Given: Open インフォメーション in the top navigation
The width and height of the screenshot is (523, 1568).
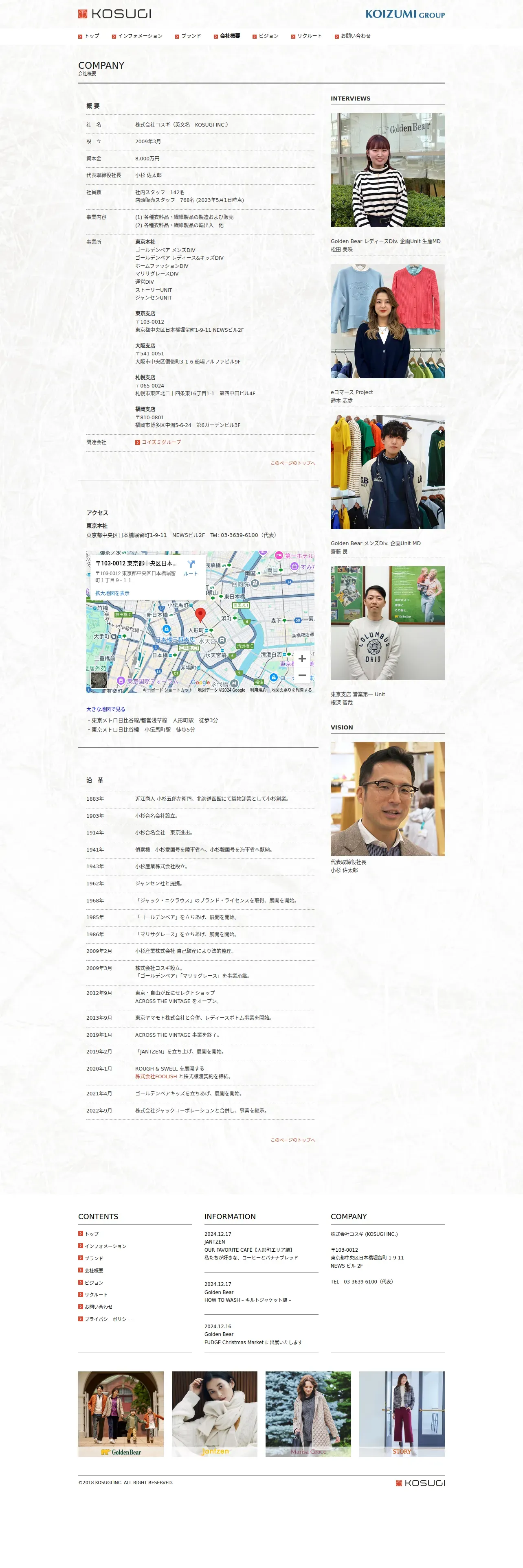Looking at the screenshot, I should 137,36.
